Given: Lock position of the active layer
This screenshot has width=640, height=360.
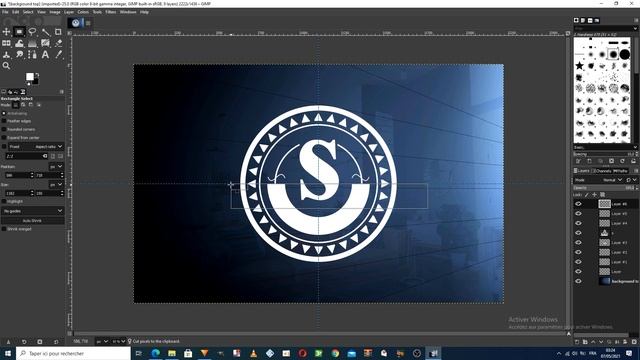Looking at the screenshot, I should (594, 195).
